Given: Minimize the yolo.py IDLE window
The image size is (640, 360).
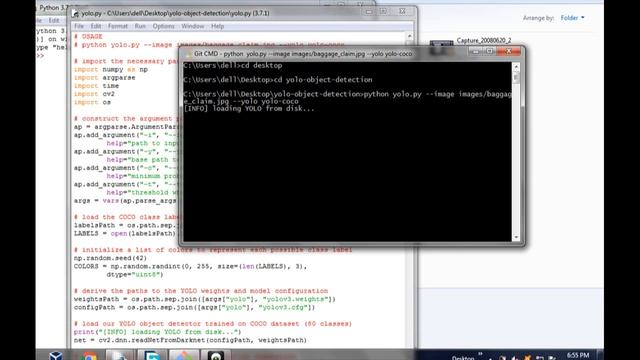Looking at the screenshot, I should [x=369, y=11].
